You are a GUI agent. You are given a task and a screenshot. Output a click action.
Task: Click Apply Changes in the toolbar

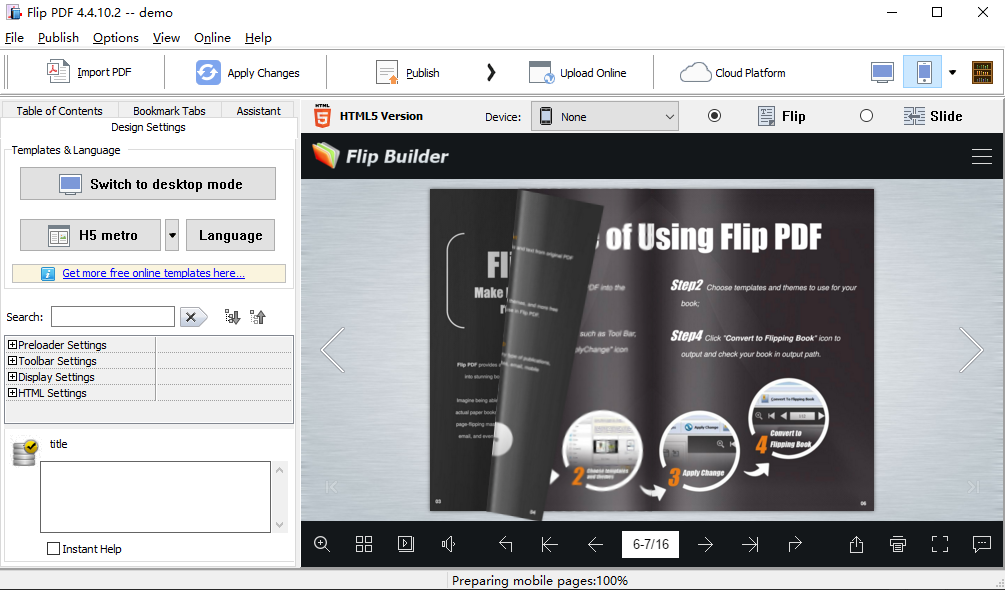click(247, 72)
